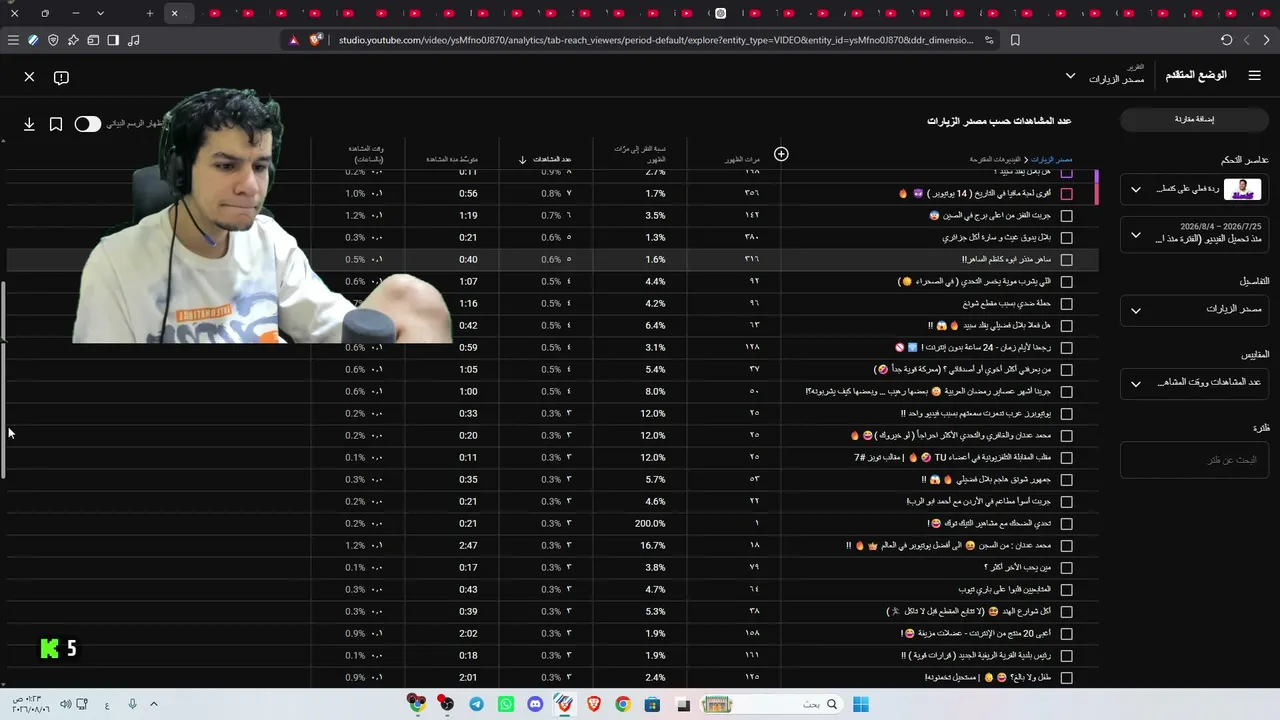Click the site settings icon beside the URL
Viewport: 1280px width, 720px height.
tap(989, 40)
